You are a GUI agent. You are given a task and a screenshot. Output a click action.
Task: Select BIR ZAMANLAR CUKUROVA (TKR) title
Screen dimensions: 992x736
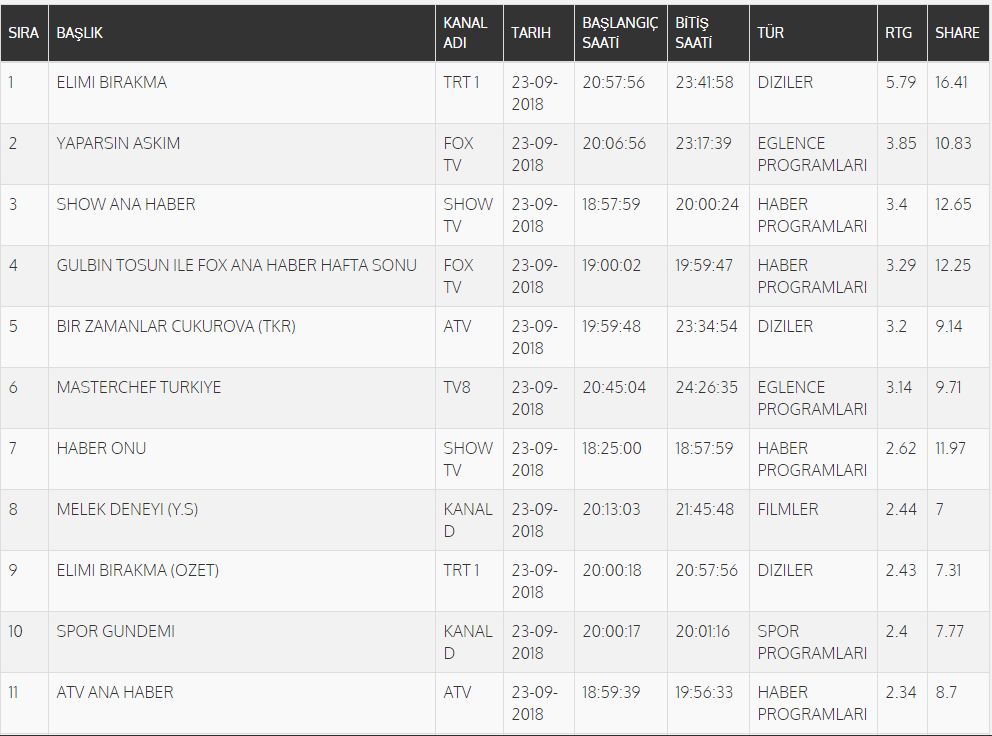[176, 327]
